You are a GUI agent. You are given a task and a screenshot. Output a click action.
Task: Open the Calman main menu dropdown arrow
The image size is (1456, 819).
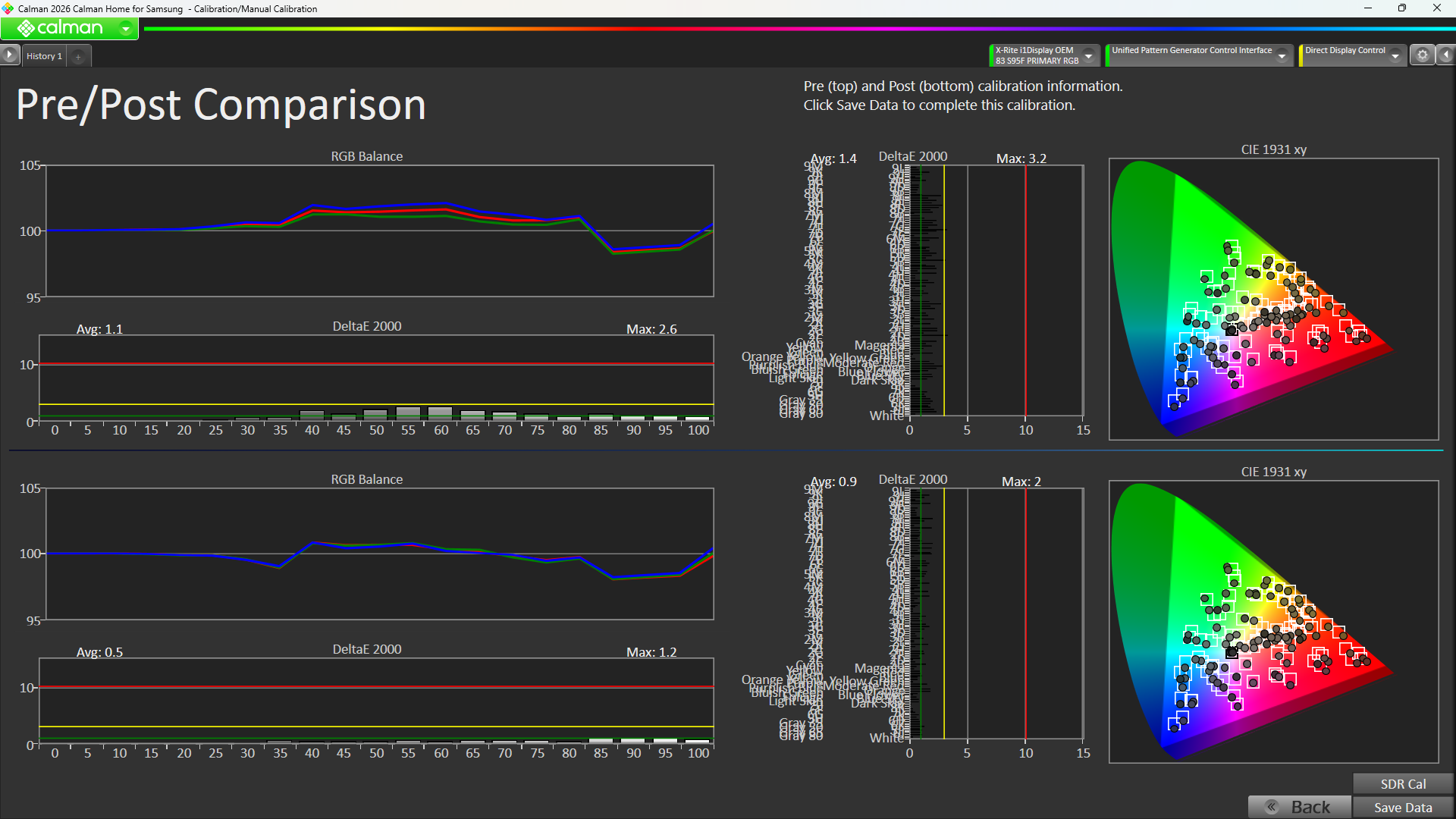(126, 29)
